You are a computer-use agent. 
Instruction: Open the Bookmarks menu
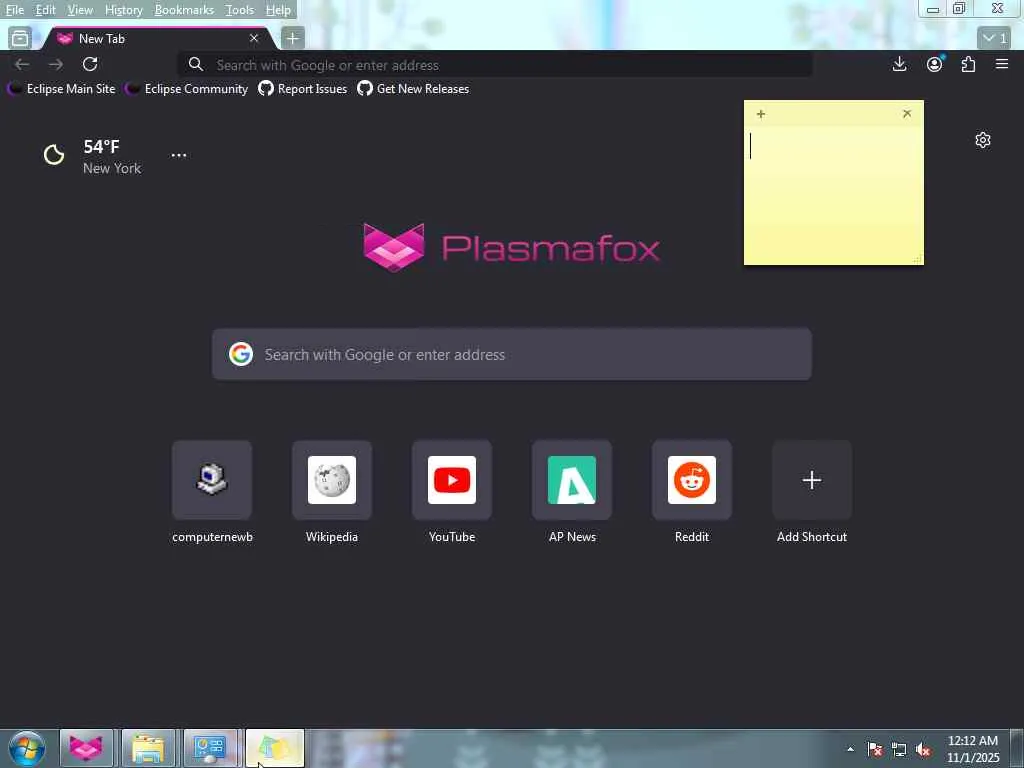tap(184, 10)
